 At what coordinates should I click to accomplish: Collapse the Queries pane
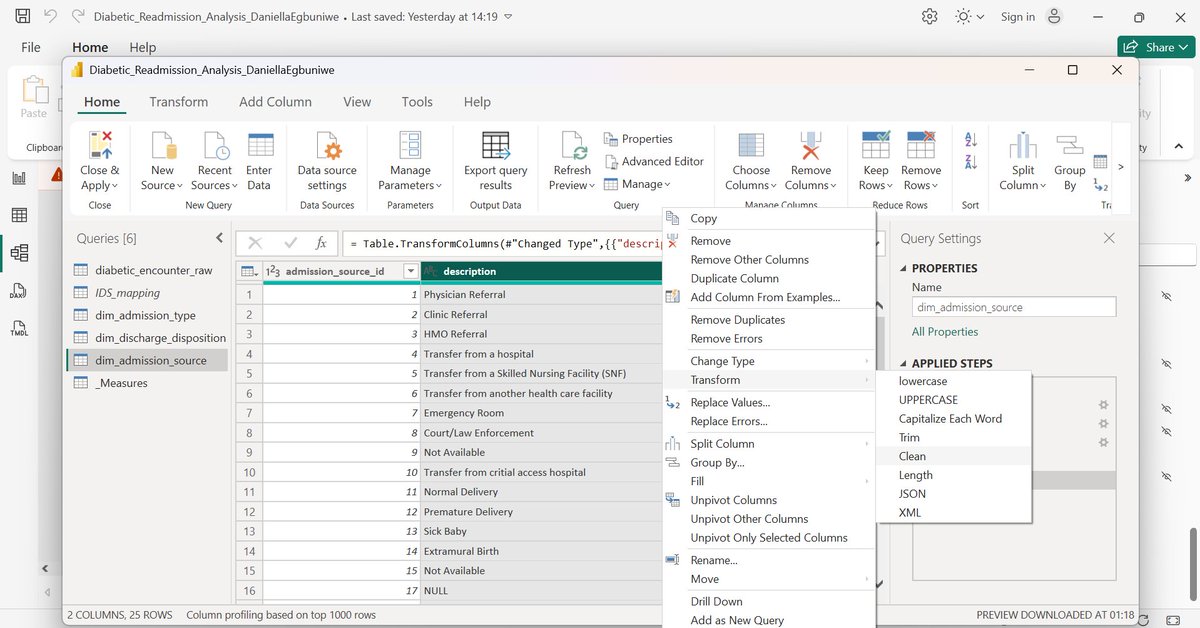(220, 238)
